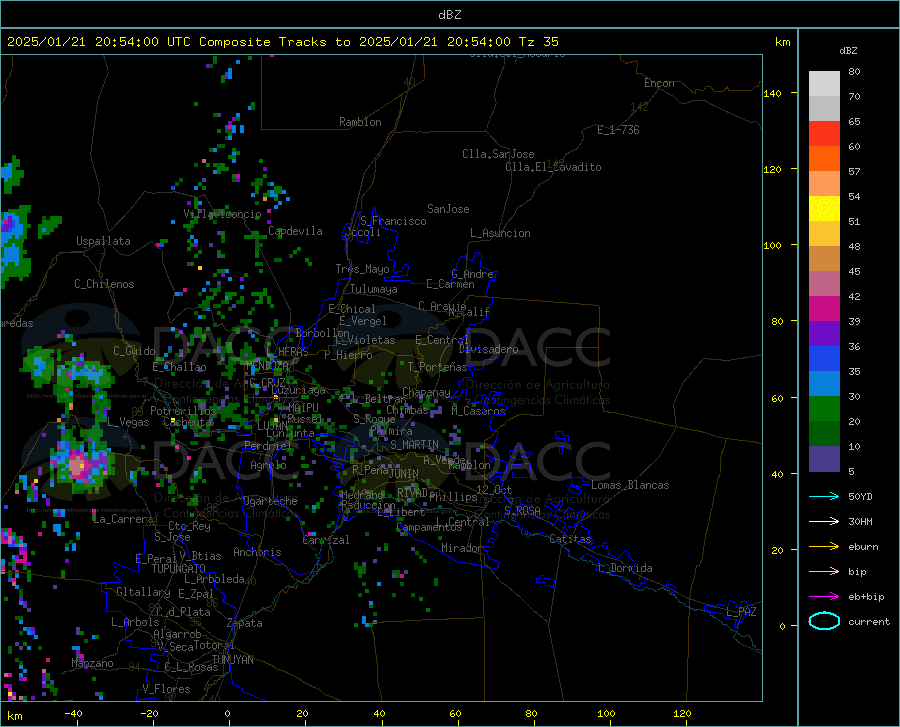Click the L_PAZ map label

pos(741,612)
